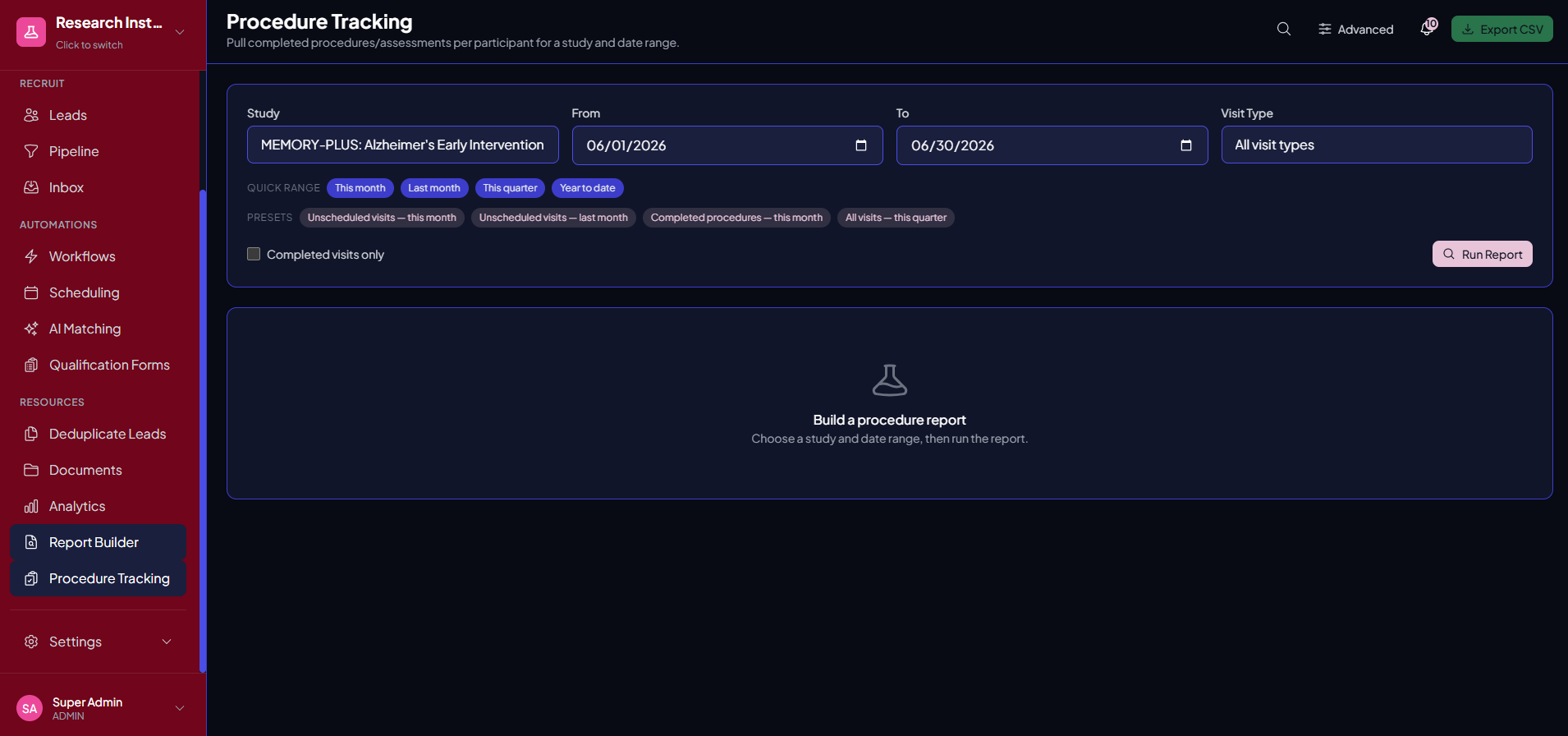
Task: Click the To date field 06/30/2026
Action: click(x=1052, y=145)
